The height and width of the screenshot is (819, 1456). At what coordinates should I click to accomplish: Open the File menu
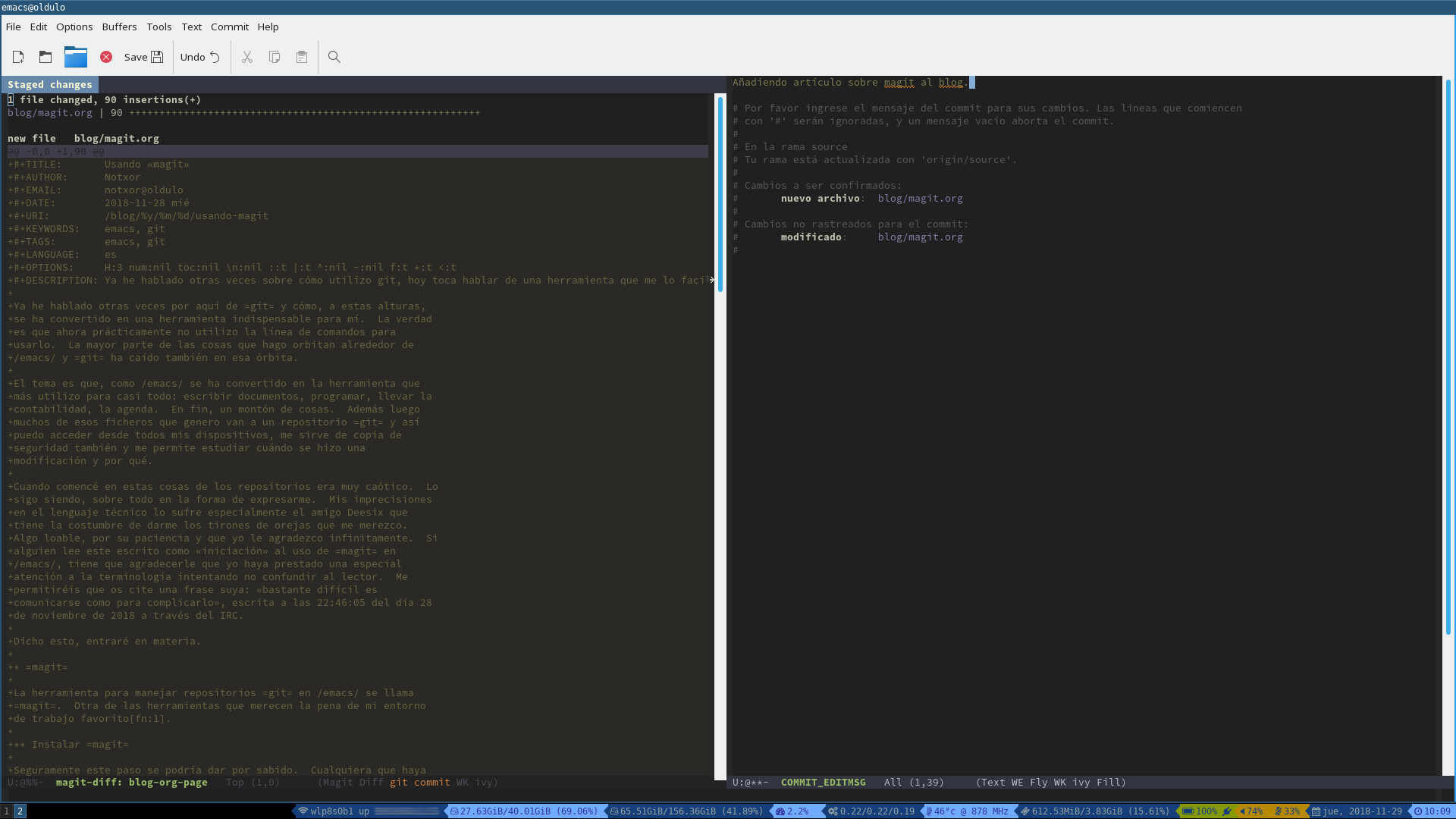coord(13,27)
